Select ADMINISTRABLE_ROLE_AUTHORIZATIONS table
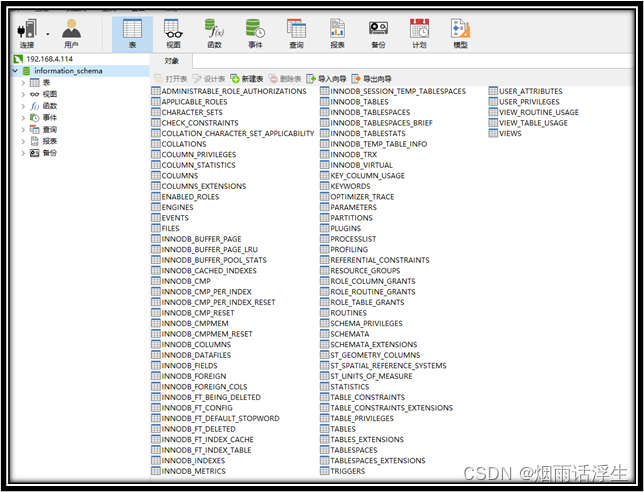Screen dimensions: 644x492 [x=229, y=91]
